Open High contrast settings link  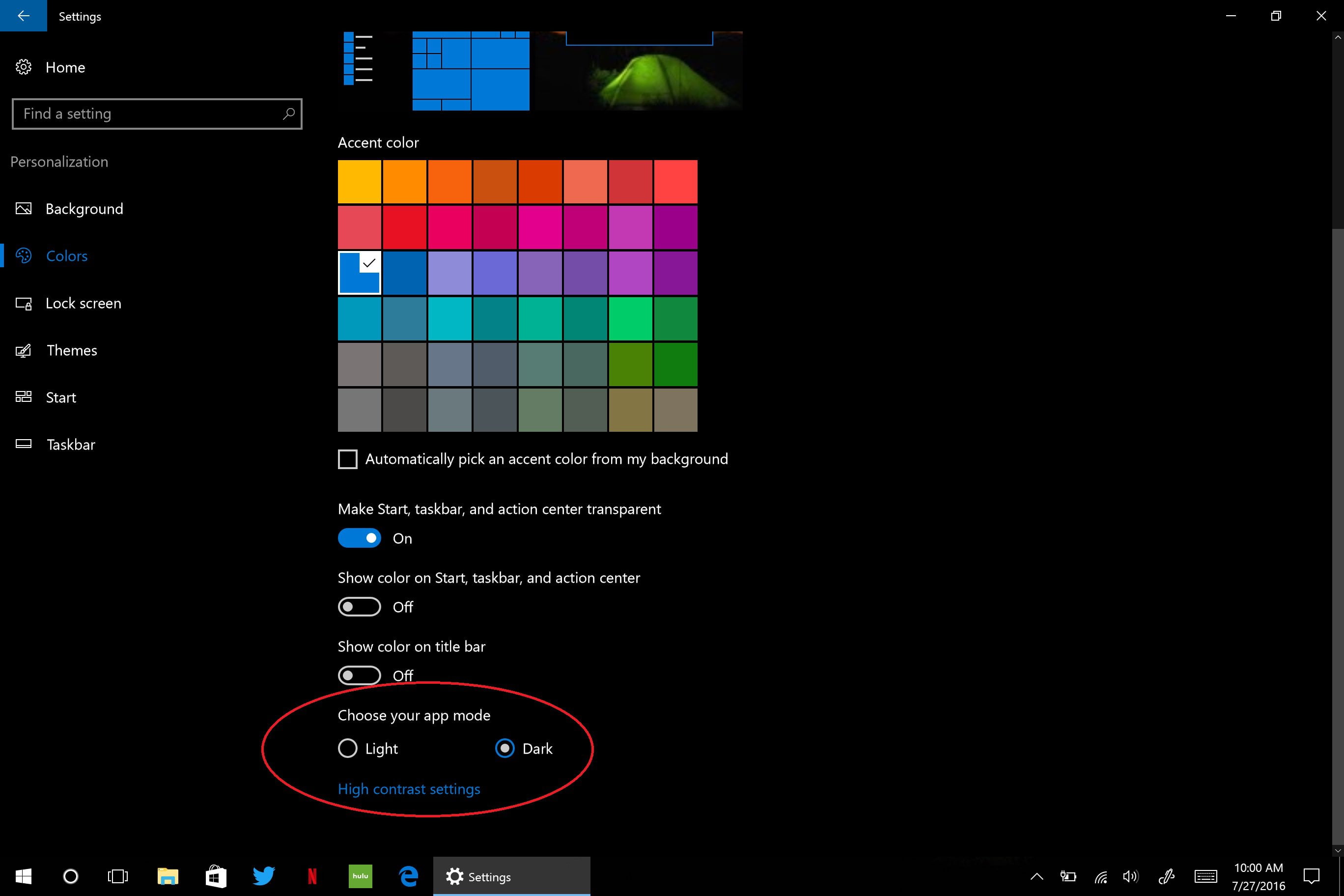(x=408, y=789)
